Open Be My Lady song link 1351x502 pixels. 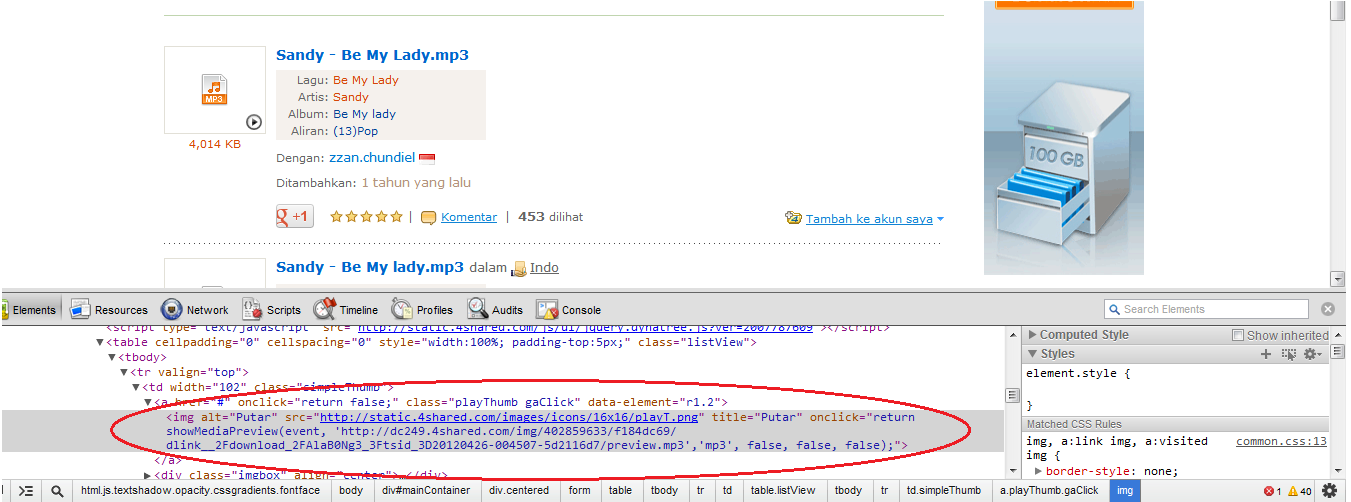click(366, 80)
